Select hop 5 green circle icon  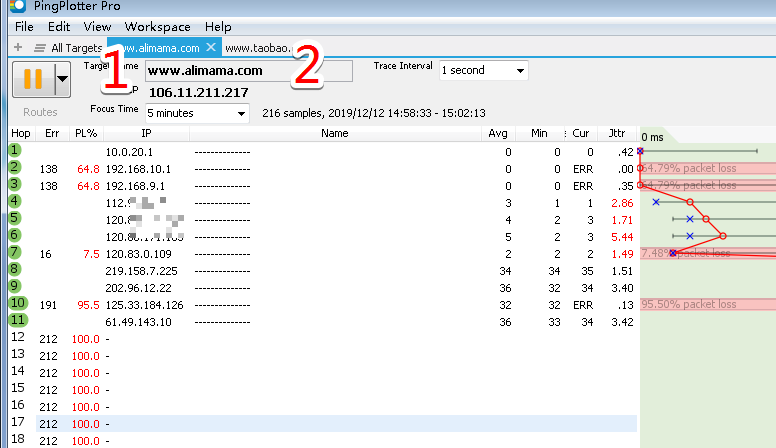pyautogui.click(x=15, y=218)
